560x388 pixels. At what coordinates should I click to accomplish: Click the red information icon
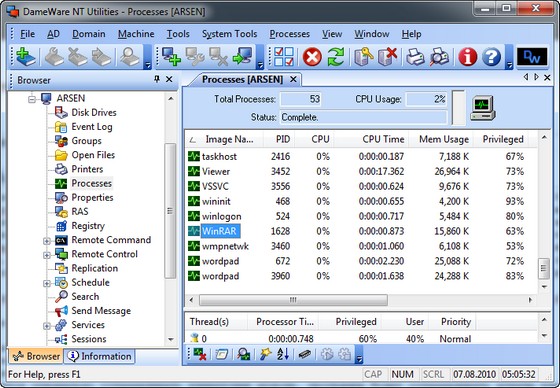pos(468,57)
